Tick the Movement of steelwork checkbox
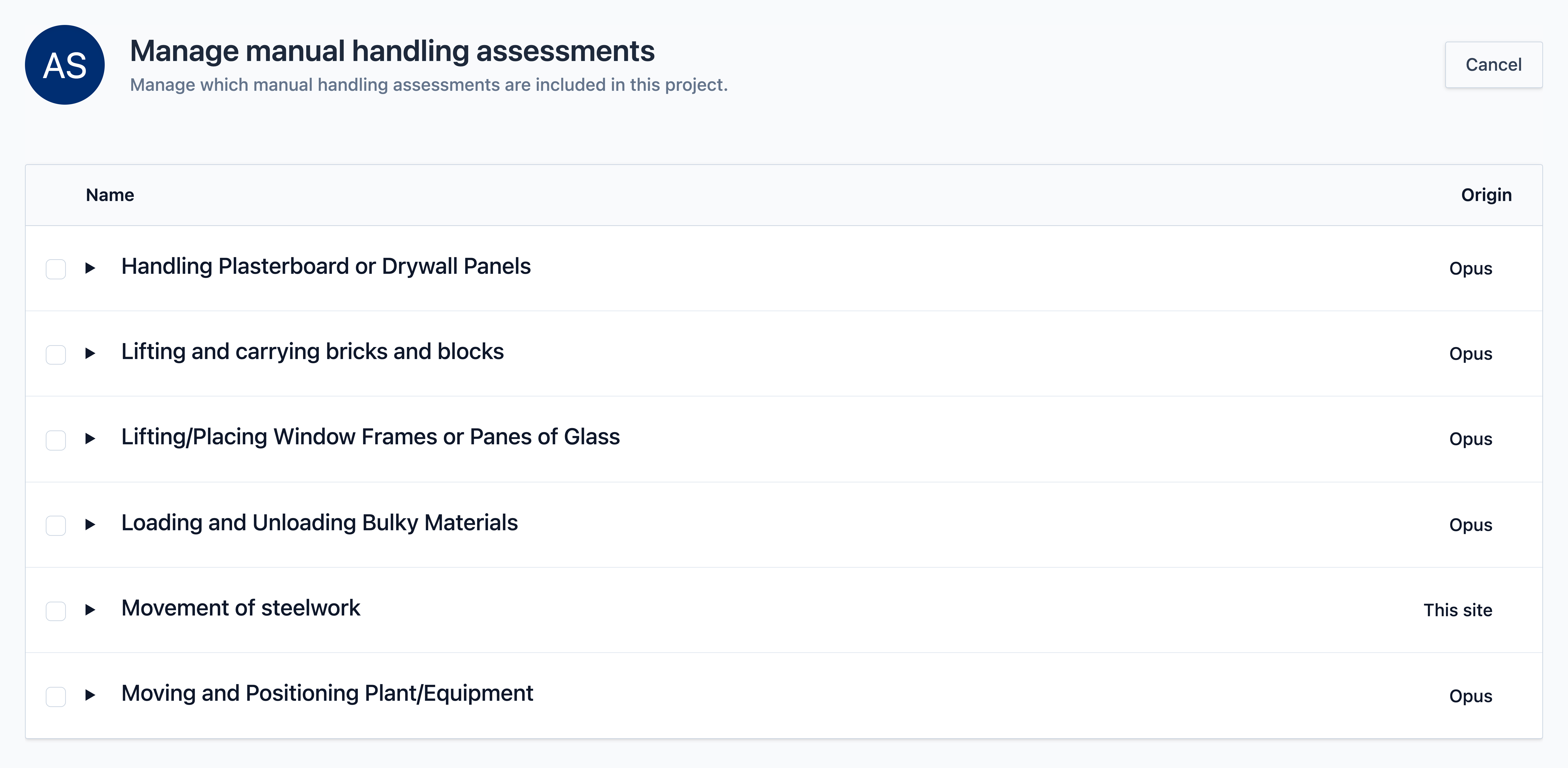This screenshot has height=768, width=1568. (56, 610)
